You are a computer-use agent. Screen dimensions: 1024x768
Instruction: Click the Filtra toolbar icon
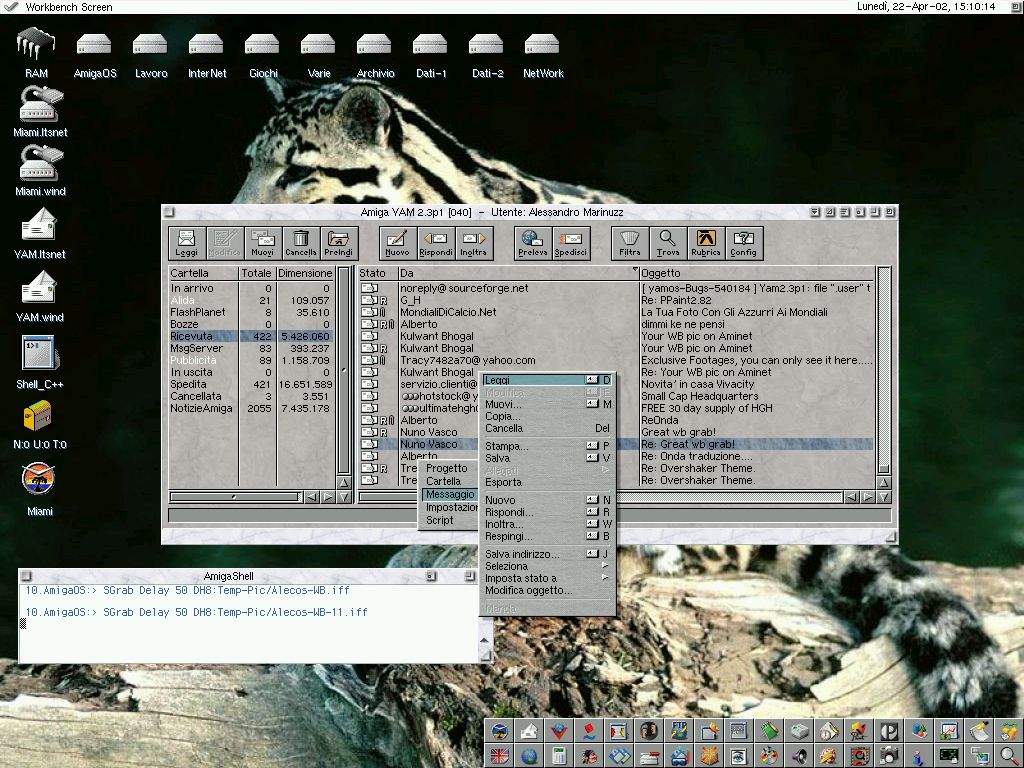click(x=630, y=243)
